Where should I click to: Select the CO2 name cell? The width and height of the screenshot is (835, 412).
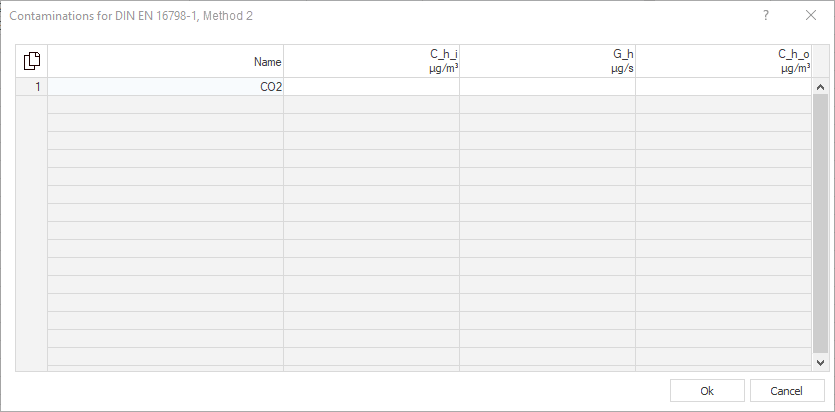[x=166, y=87]
